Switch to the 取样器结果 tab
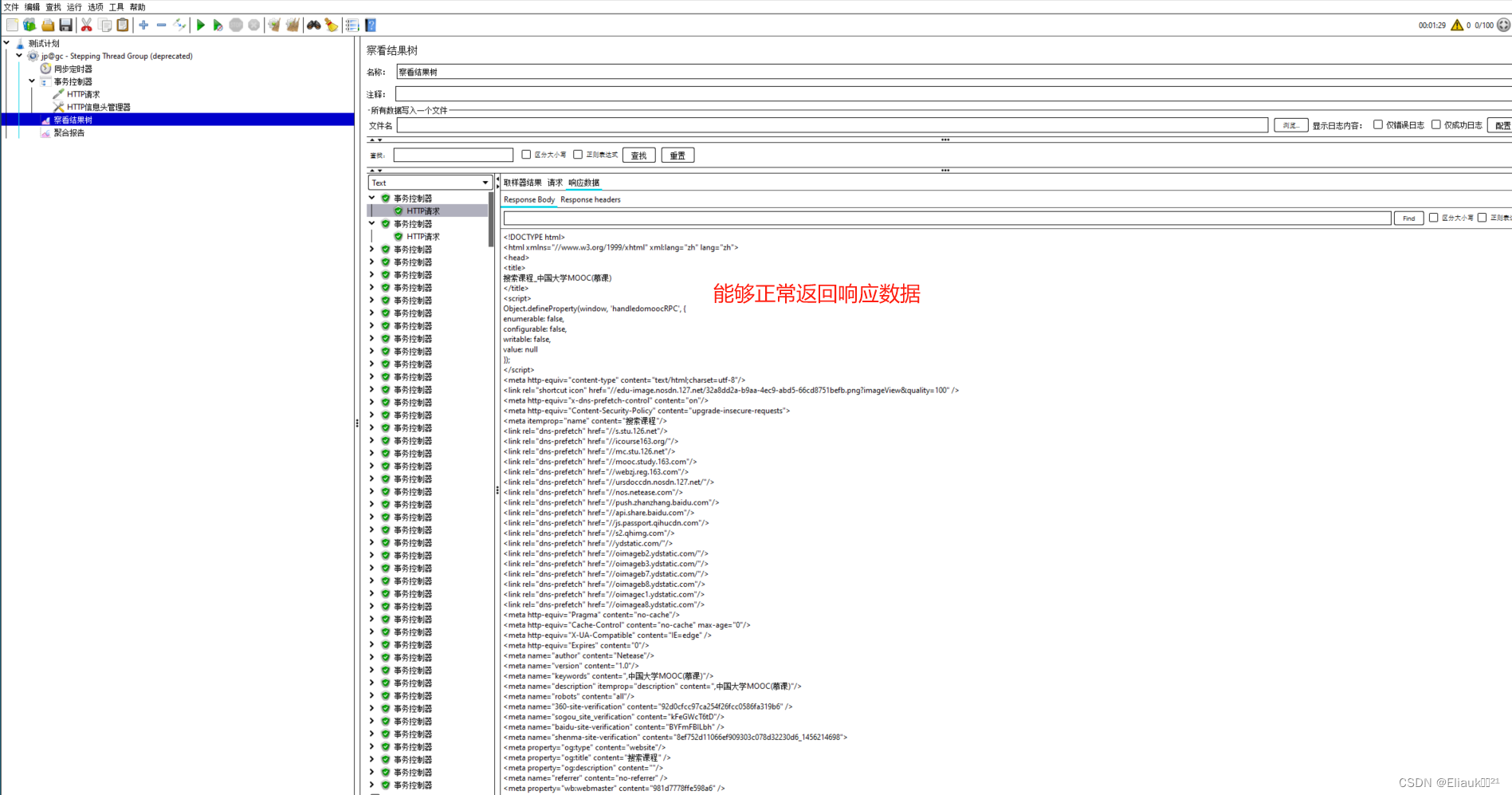This screenshot has width=1512, height=795. (x=522, y=183)
